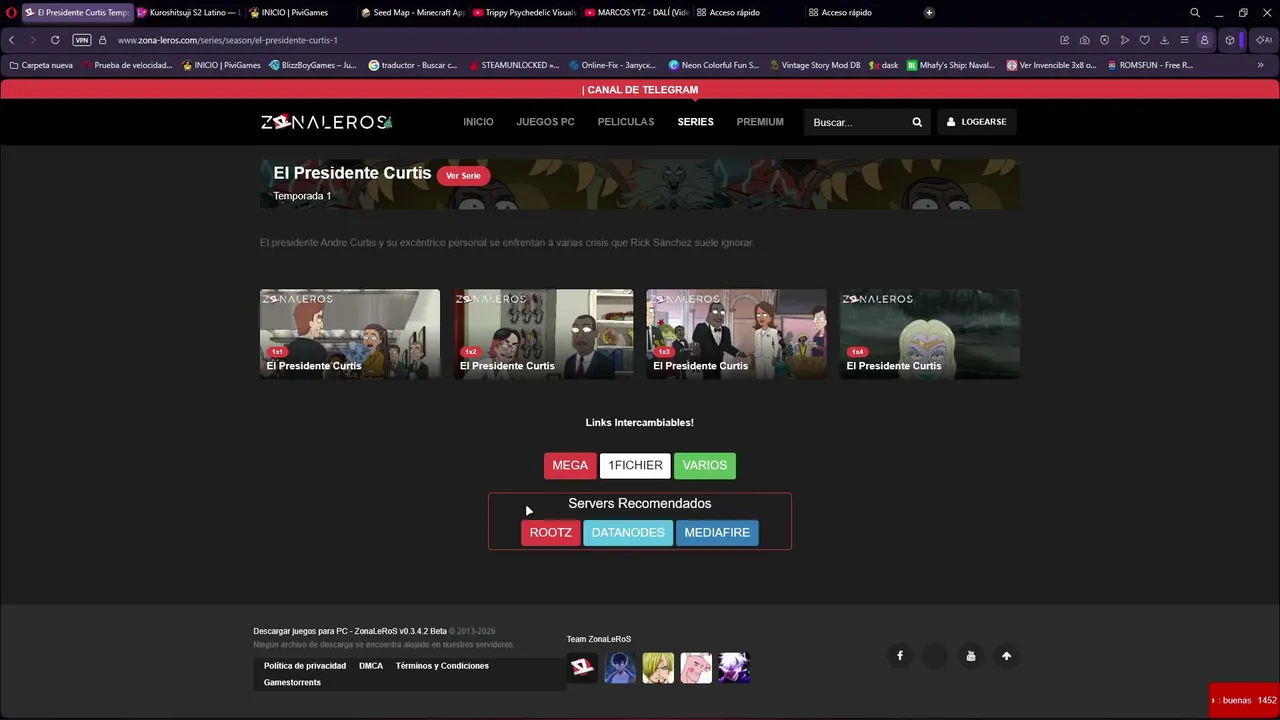Switch to Kuroshitsuji S2 Latino tab

(x=189, y=13)
